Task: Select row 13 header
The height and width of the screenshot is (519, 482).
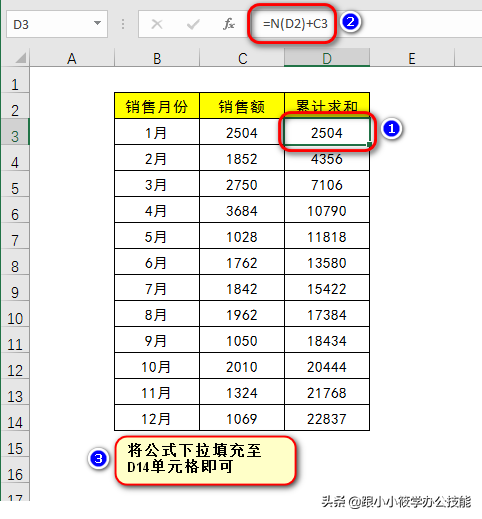Action: (15, 392)
